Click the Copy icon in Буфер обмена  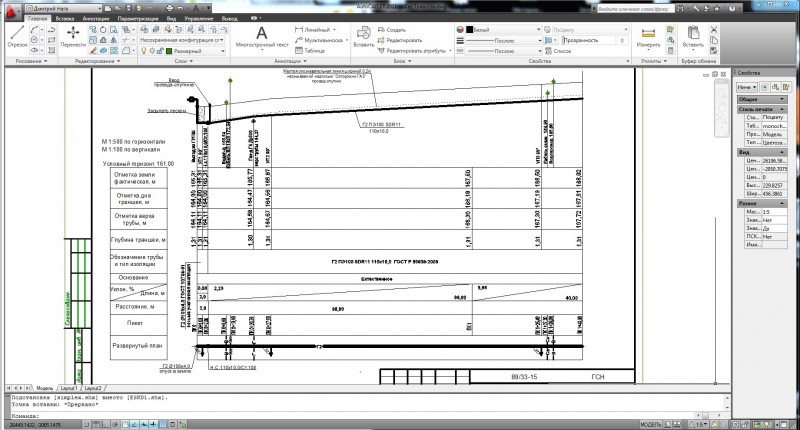(714, 40)
